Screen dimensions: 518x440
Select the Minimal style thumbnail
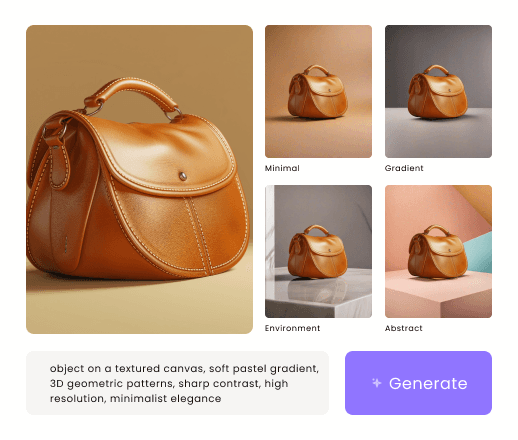point(318,91)
